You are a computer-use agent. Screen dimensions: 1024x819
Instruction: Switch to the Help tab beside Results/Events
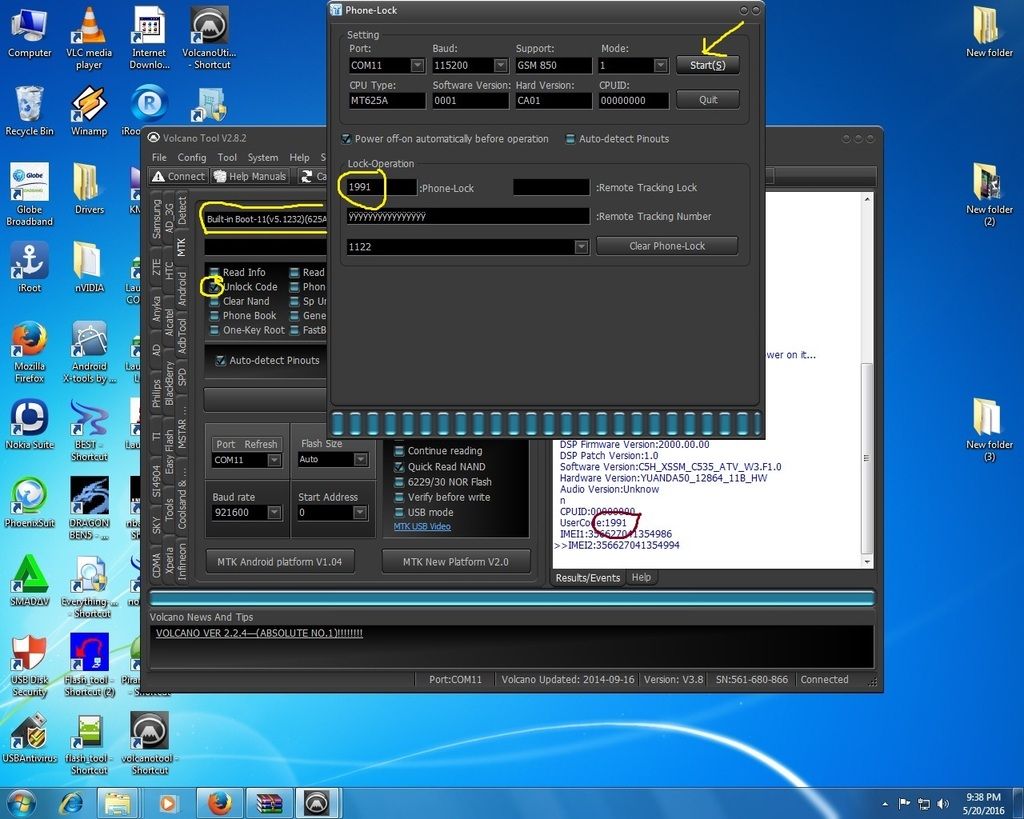point(641,578)
